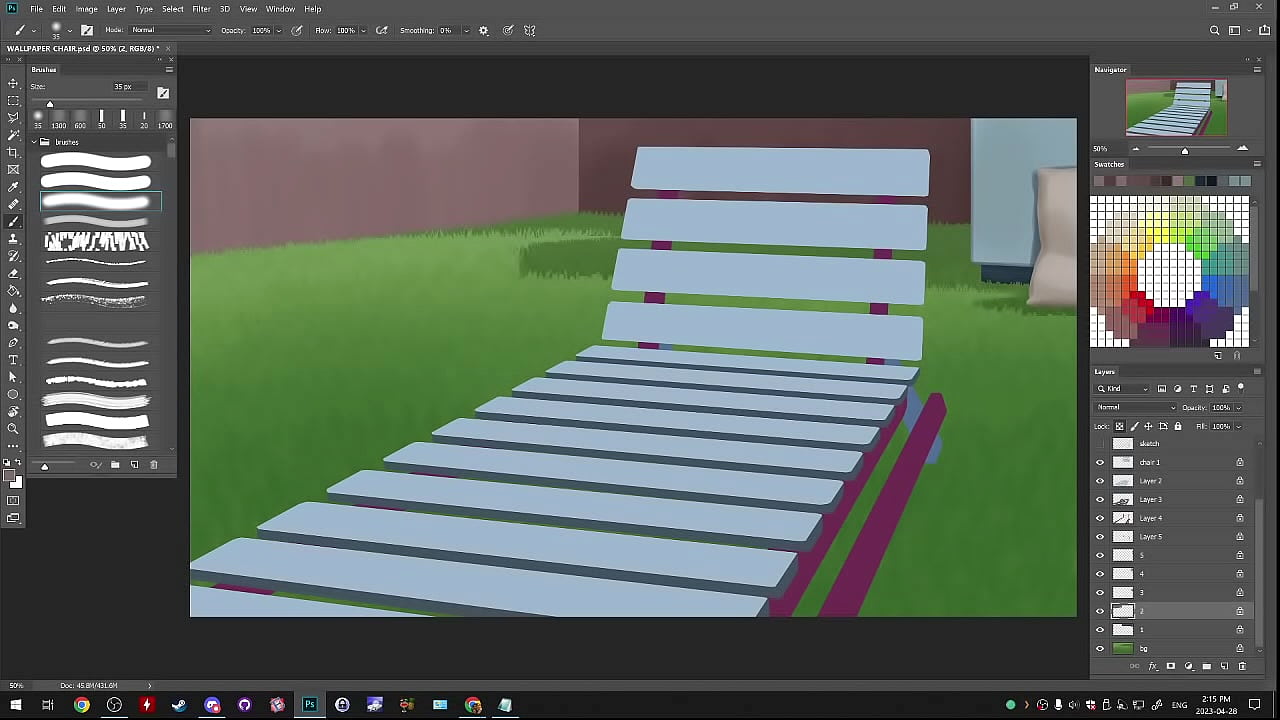1280x720 pixels.
Task: Open the layer blend mode dropdown
Action: (x=1136, y=407)
